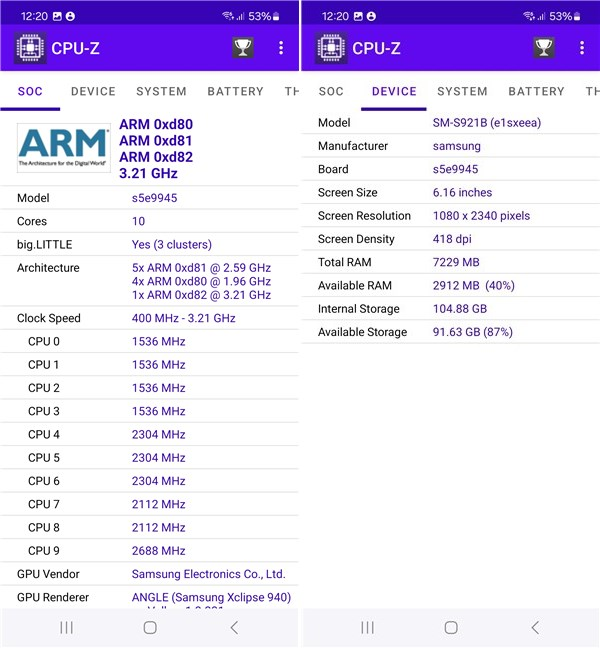Screen dimensions: 600x648
Task: Tap 5x ARM 0xd81 @ 2.59 GHz line
Action: click(x=201, y=268)
